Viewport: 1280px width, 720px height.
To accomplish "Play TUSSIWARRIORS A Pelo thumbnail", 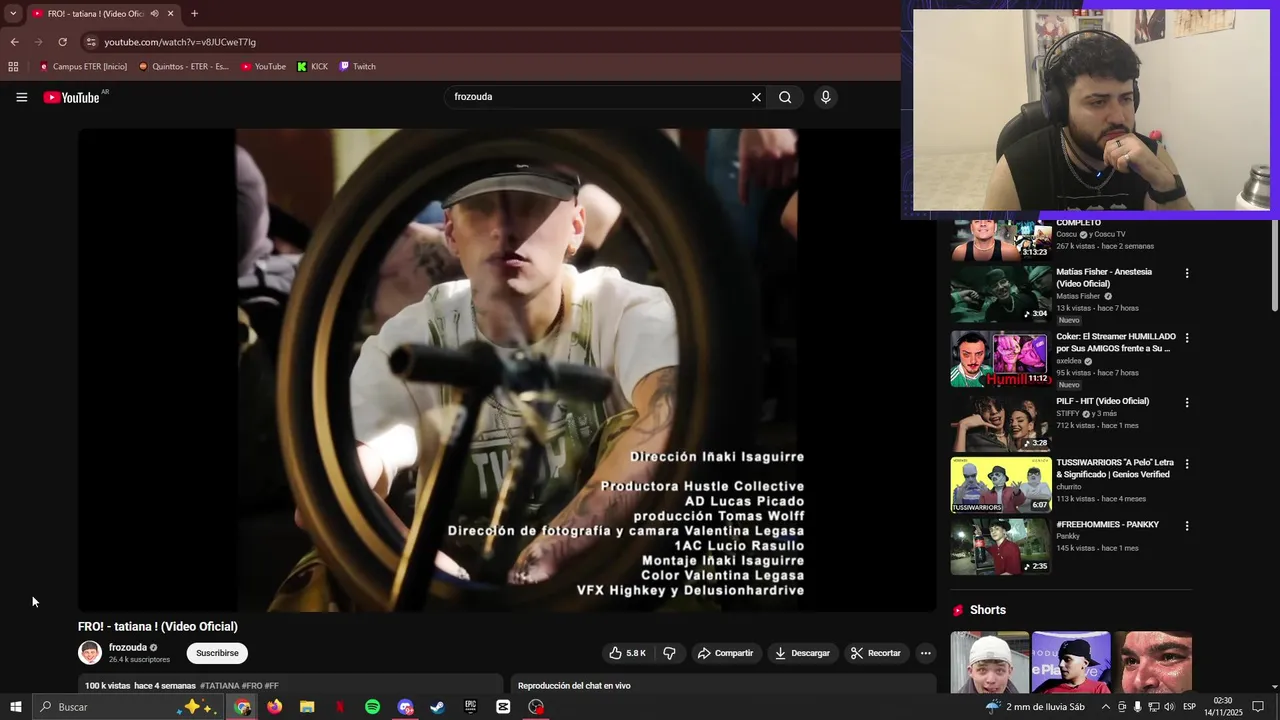I will (1001, 485).
